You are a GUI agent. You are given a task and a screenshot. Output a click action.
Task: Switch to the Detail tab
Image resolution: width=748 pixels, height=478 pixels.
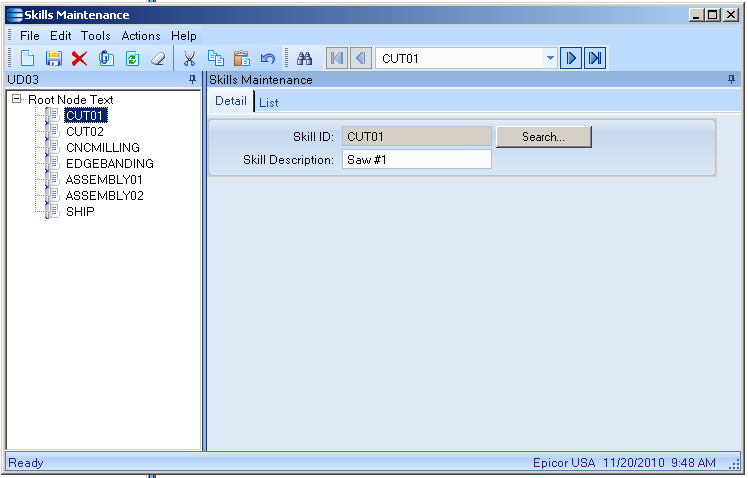tap(231, 101)
